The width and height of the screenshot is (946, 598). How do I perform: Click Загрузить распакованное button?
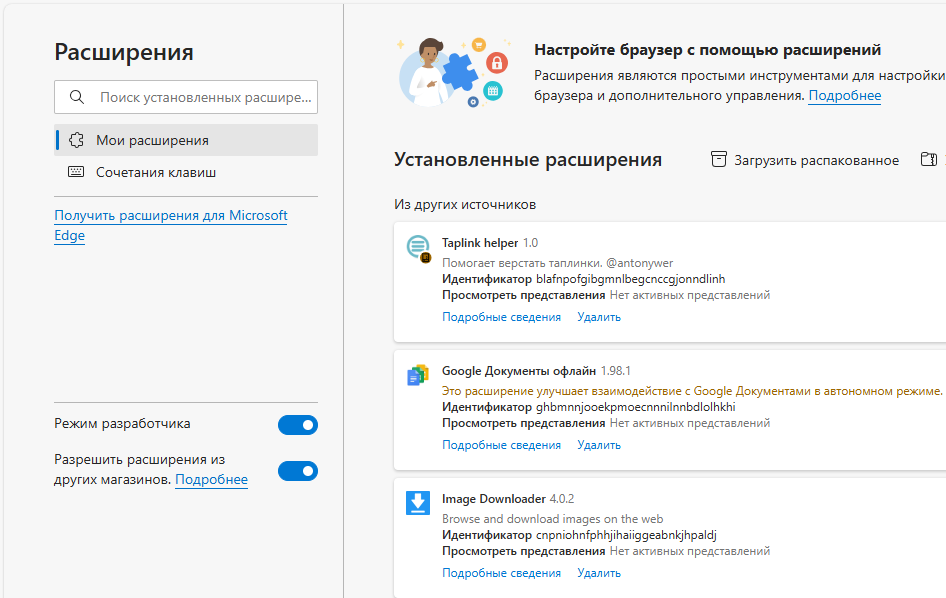[805, 160]
